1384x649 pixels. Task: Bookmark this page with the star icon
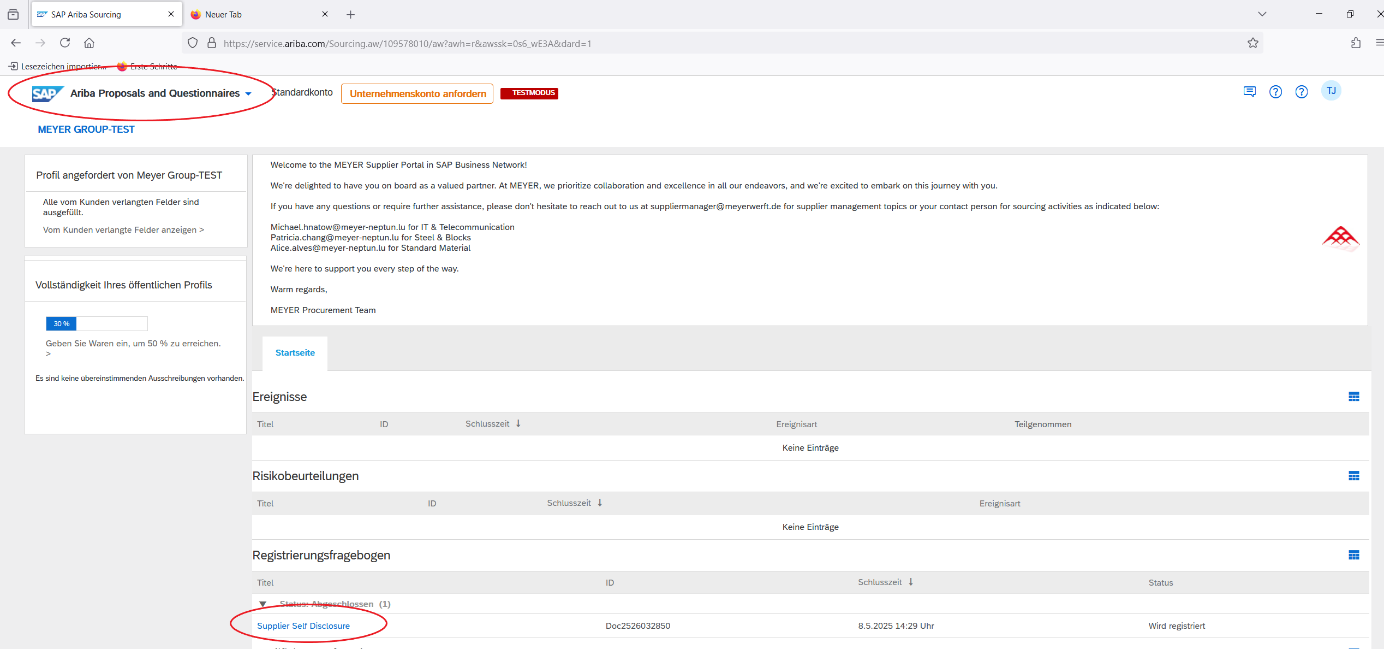click(x=1252, y=43)
